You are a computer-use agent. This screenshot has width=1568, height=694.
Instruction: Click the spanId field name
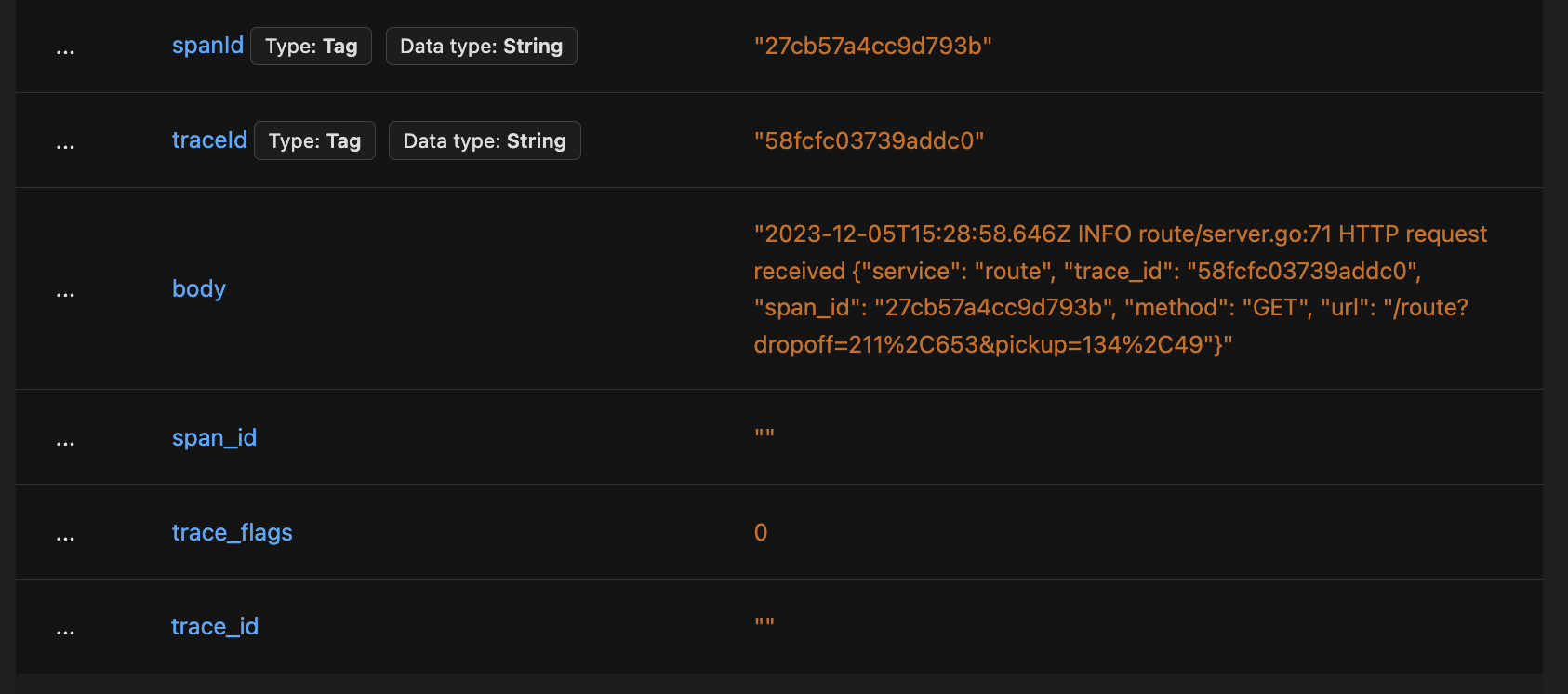pos(207,46)
